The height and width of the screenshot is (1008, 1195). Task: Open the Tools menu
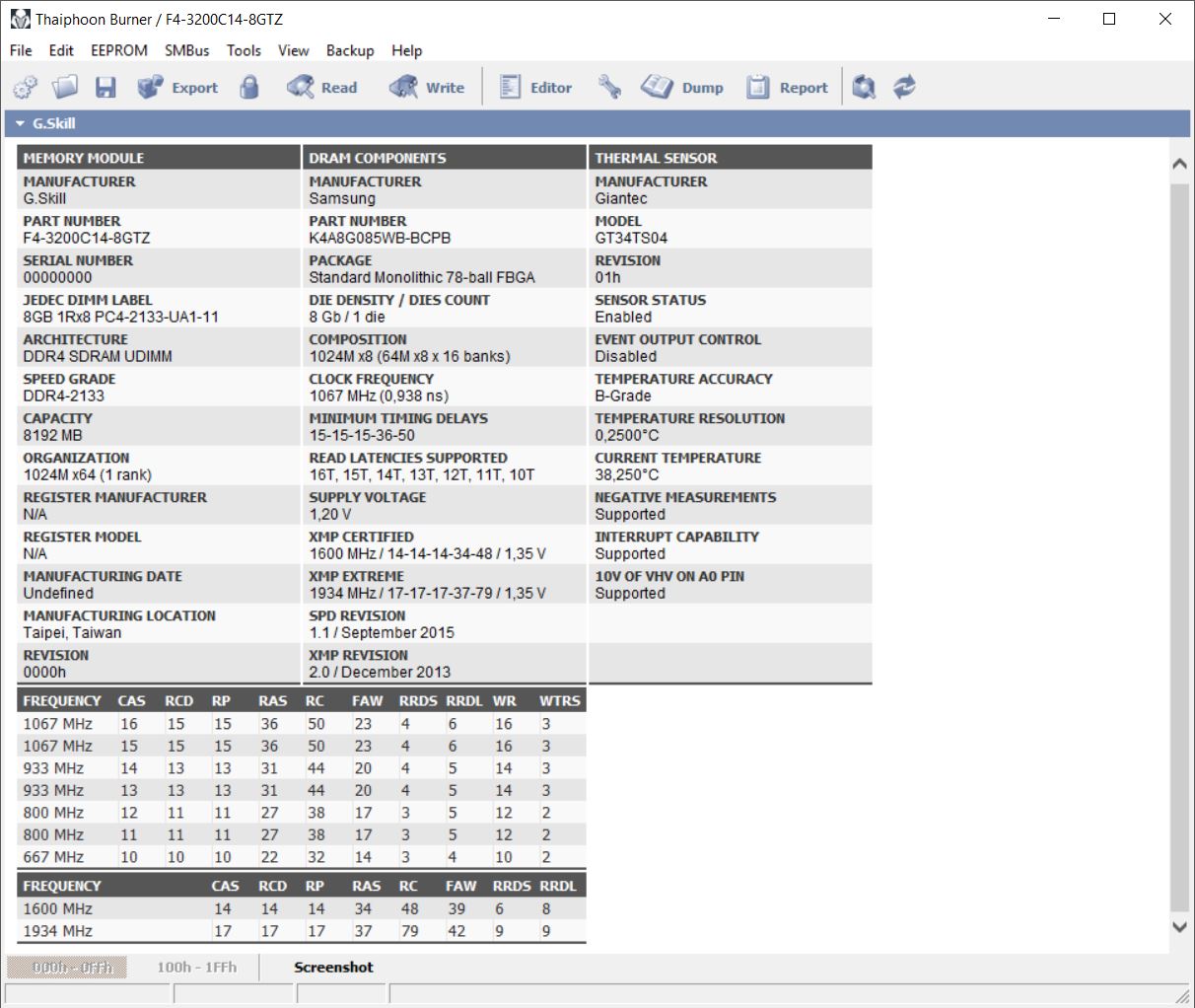(x=244, y=50)
